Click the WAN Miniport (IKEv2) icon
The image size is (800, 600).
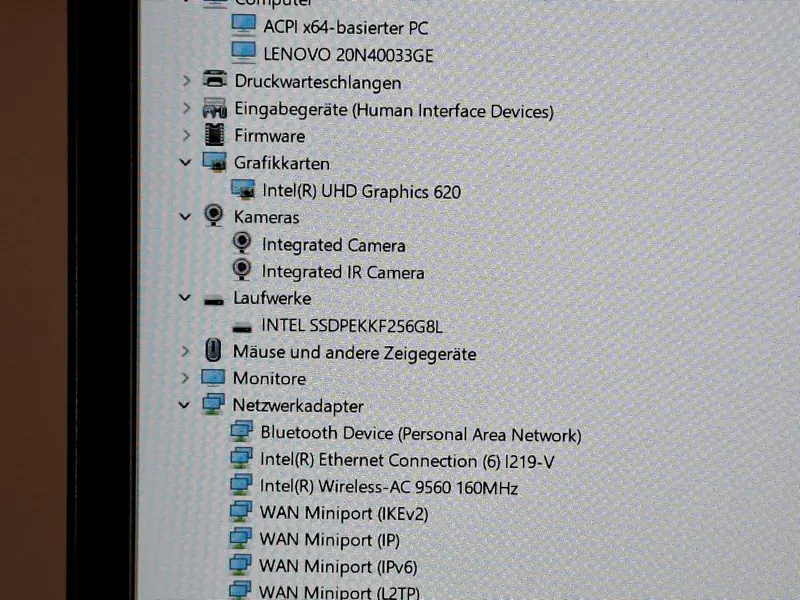(240, 511)
